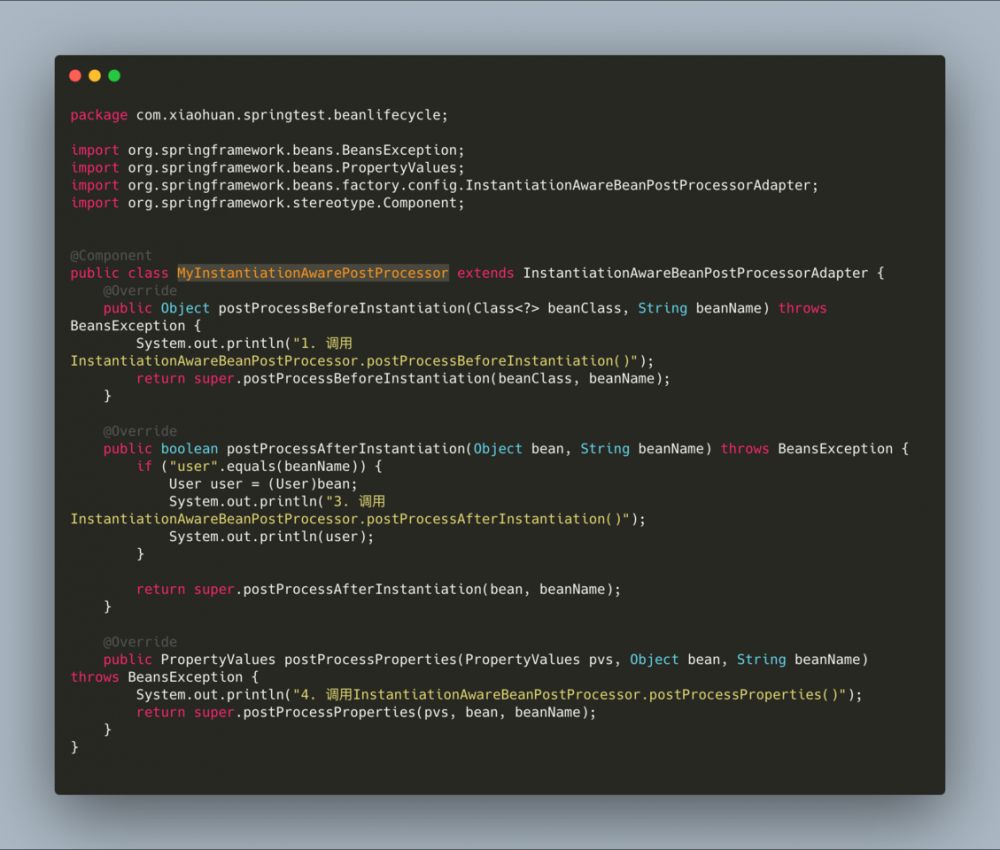Image resolution: width=1000 pixels, height=850 pixels.
Task: Click the string literal starting with "3. 调用
Action: coord(350,511)
